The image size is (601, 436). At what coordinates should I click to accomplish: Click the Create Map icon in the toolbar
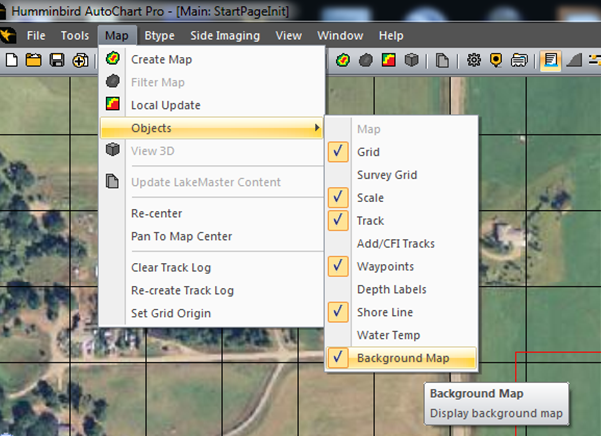[343, 60]
